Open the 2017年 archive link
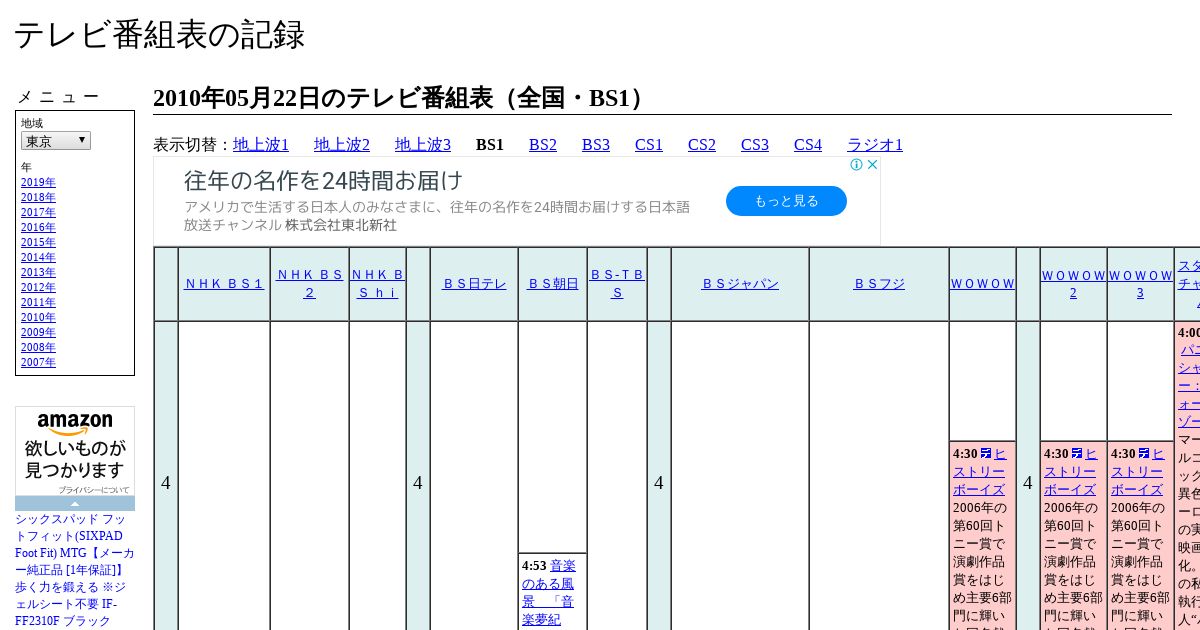Image resolution: width=1200 pixels, height=630 pixels. [38, 213]
